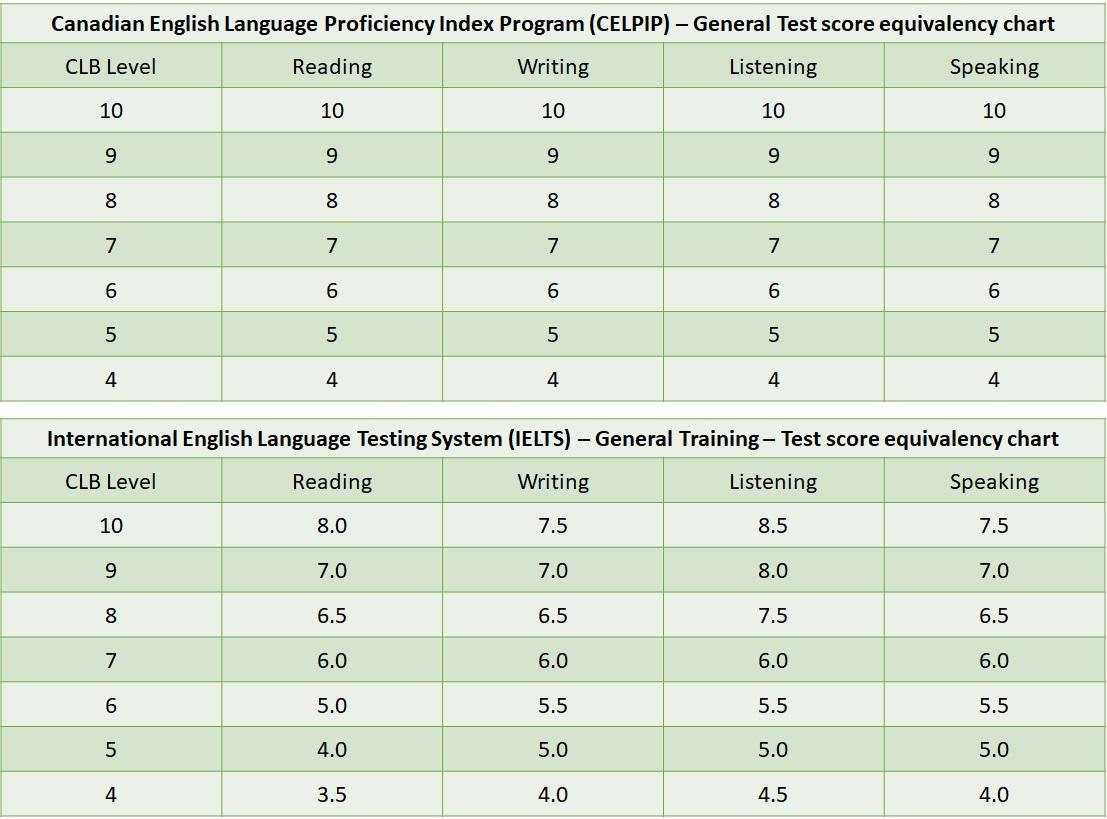Select CELPIP Writing score 7

(553, 246)
